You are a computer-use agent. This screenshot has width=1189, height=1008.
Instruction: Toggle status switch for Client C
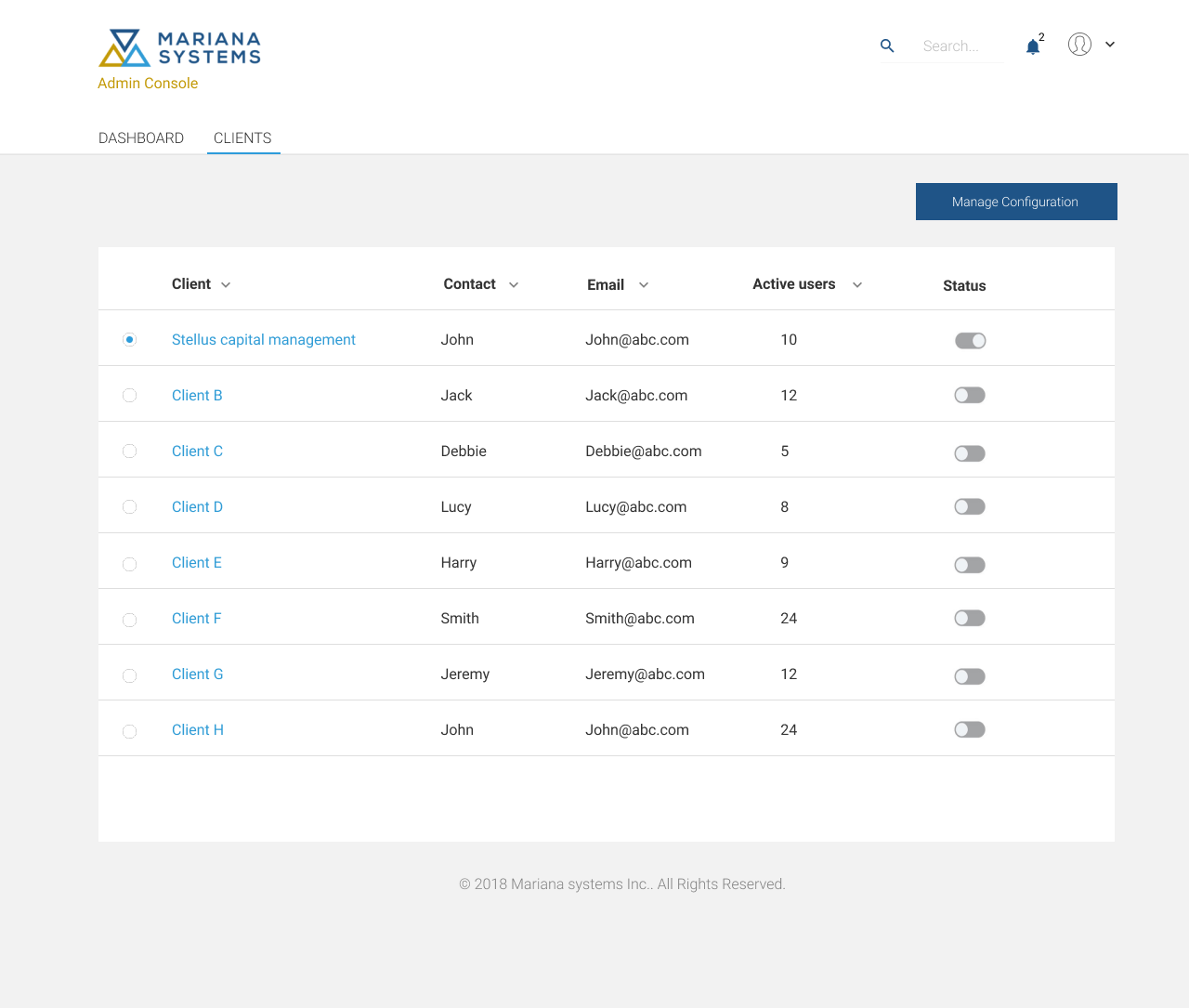point(970,453)
